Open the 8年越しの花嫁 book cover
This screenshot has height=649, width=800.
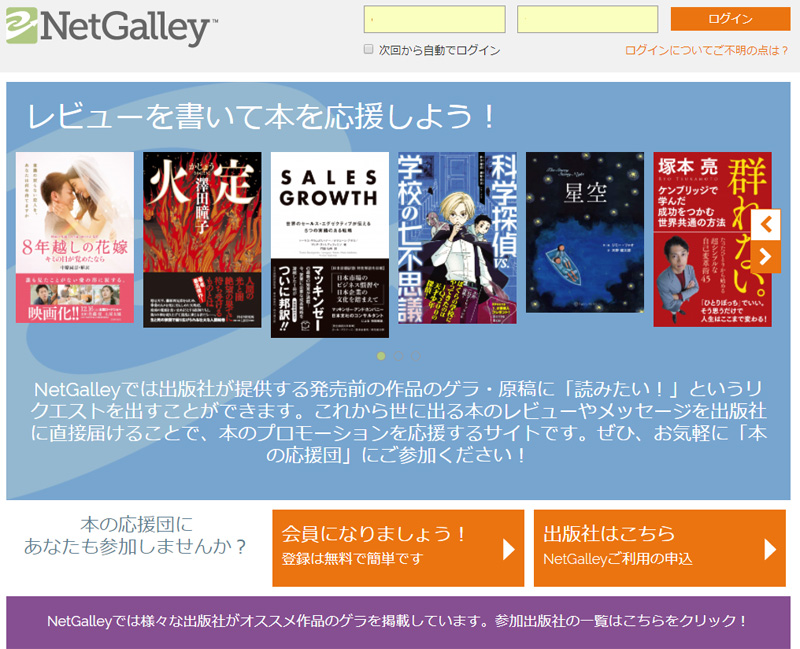point(75,237)
